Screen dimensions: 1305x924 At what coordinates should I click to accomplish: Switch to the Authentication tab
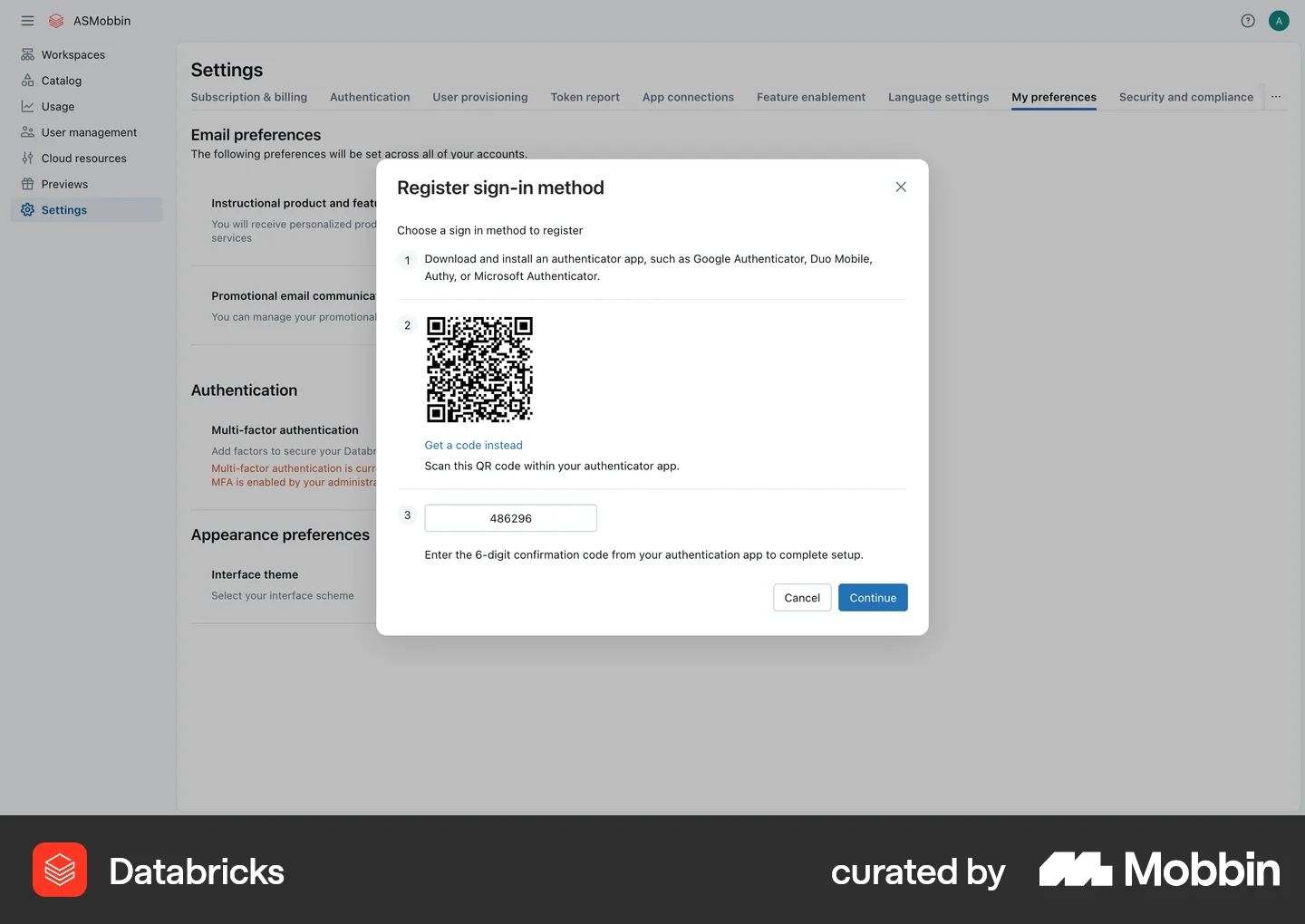coord(370,97)
